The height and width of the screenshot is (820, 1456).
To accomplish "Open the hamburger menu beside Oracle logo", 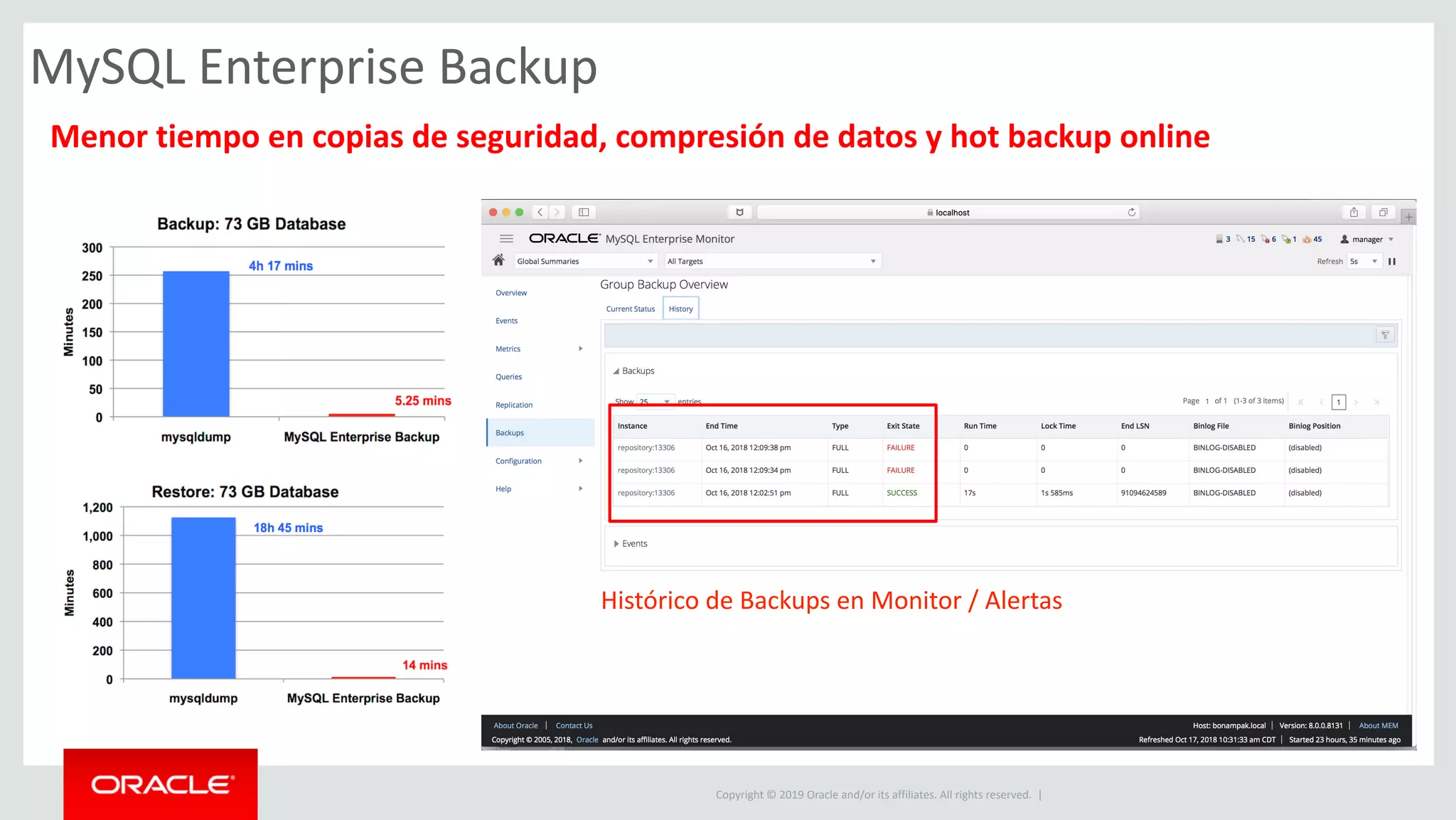I will (506, 239).
